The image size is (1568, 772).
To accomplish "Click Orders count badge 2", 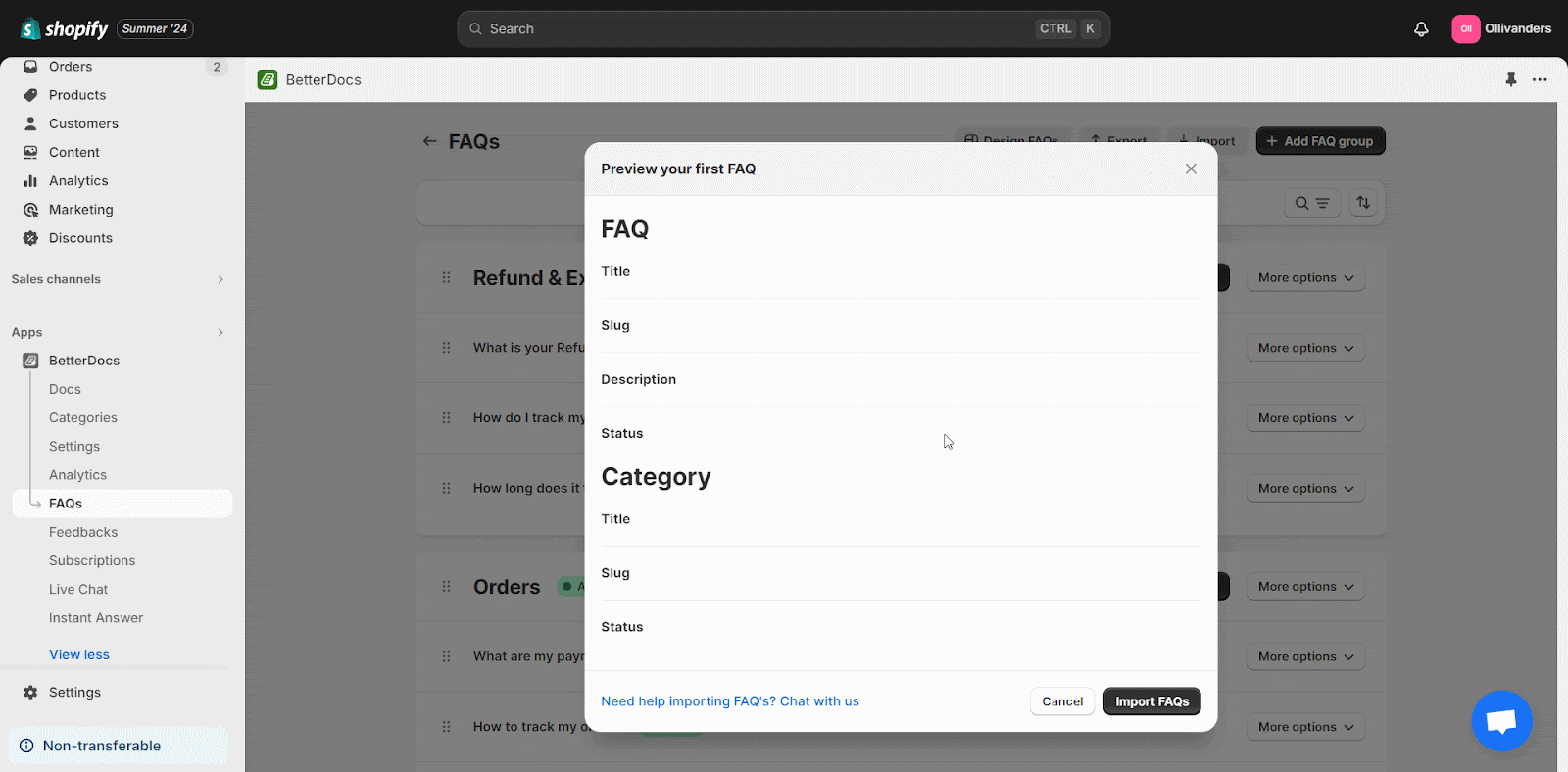I will pyautogui.click(x=217, y=67).
